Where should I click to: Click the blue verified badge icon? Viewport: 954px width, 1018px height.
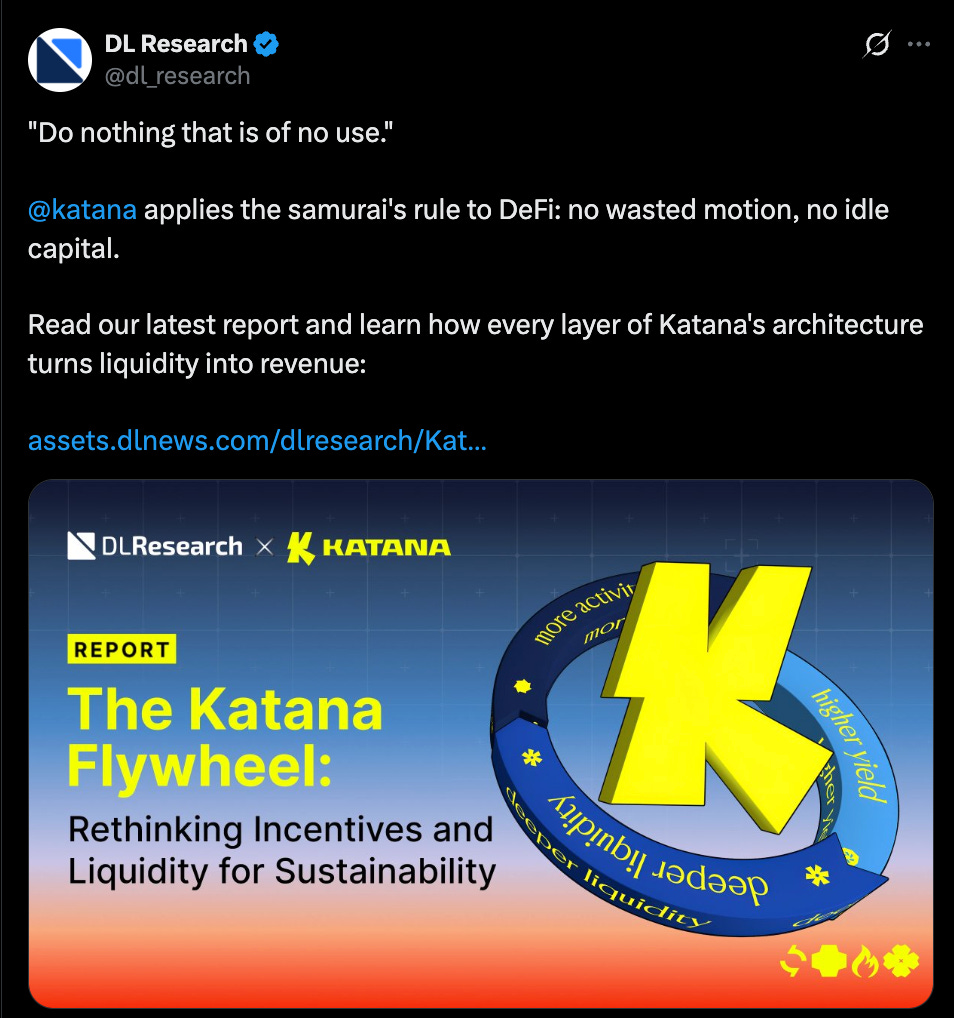(x=266, y=44)
